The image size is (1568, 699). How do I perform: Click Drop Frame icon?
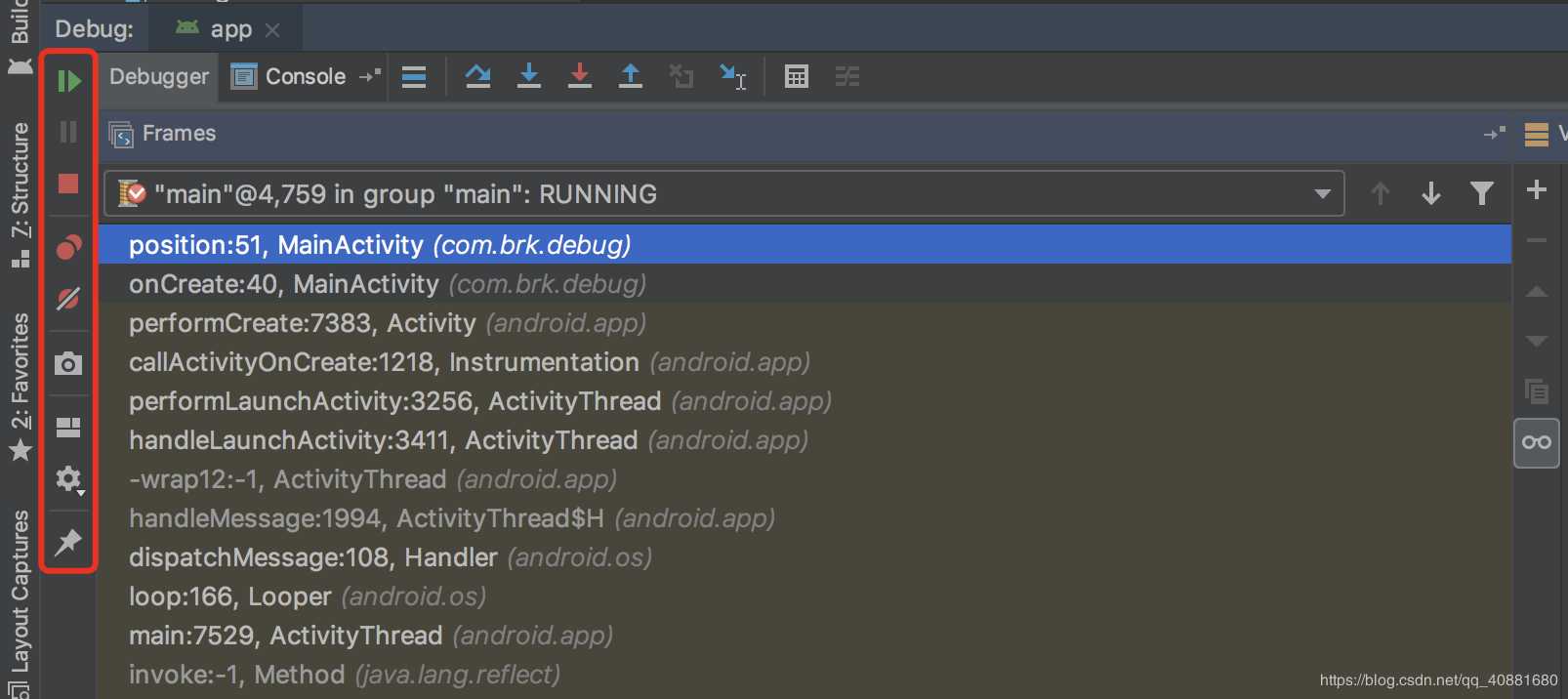pos(681,76)
